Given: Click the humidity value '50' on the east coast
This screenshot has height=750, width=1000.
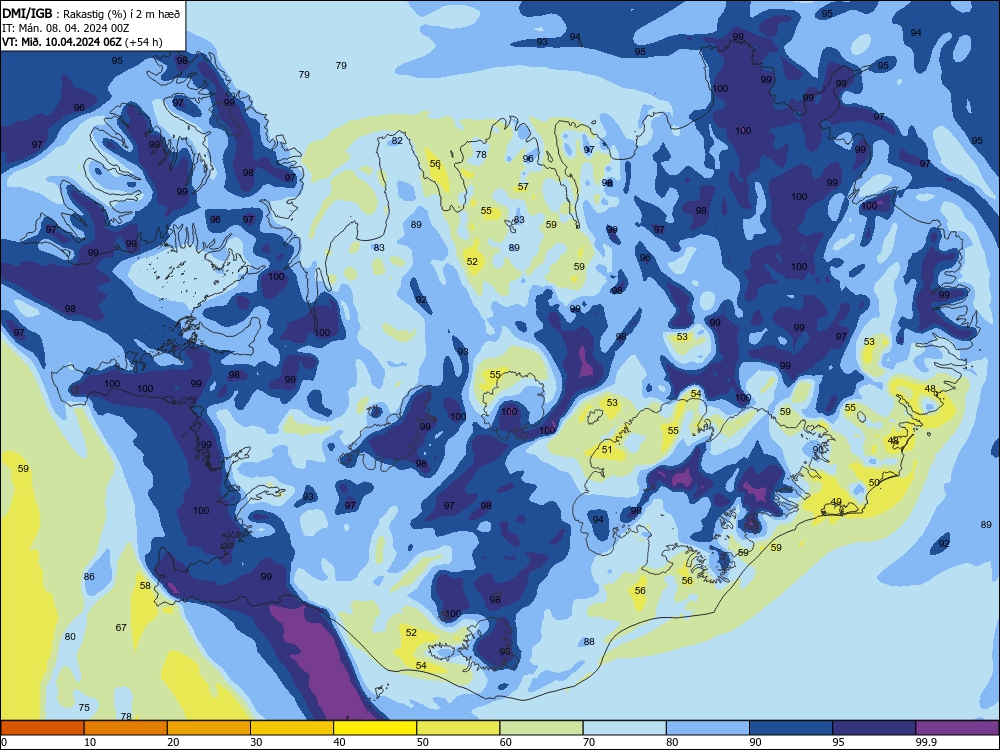Looking at the screenshot, I should click(x=874, y=482).
